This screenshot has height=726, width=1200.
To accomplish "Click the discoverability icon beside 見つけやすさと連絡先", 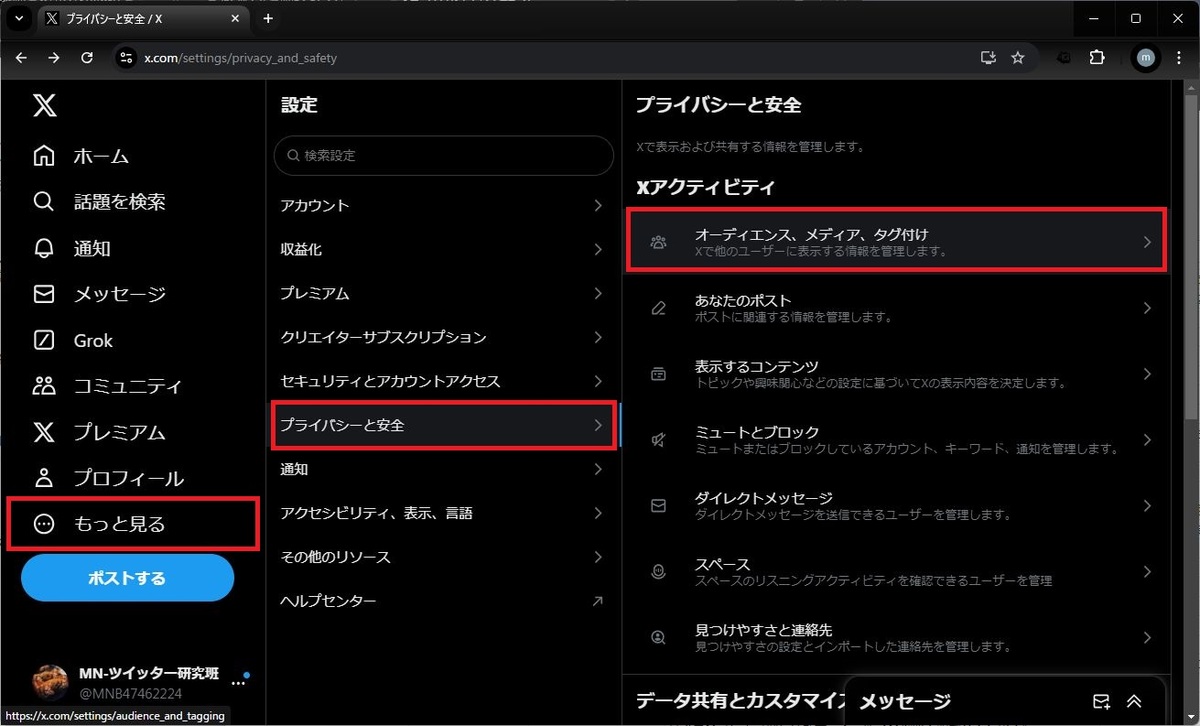I will [x=658, y=638].
